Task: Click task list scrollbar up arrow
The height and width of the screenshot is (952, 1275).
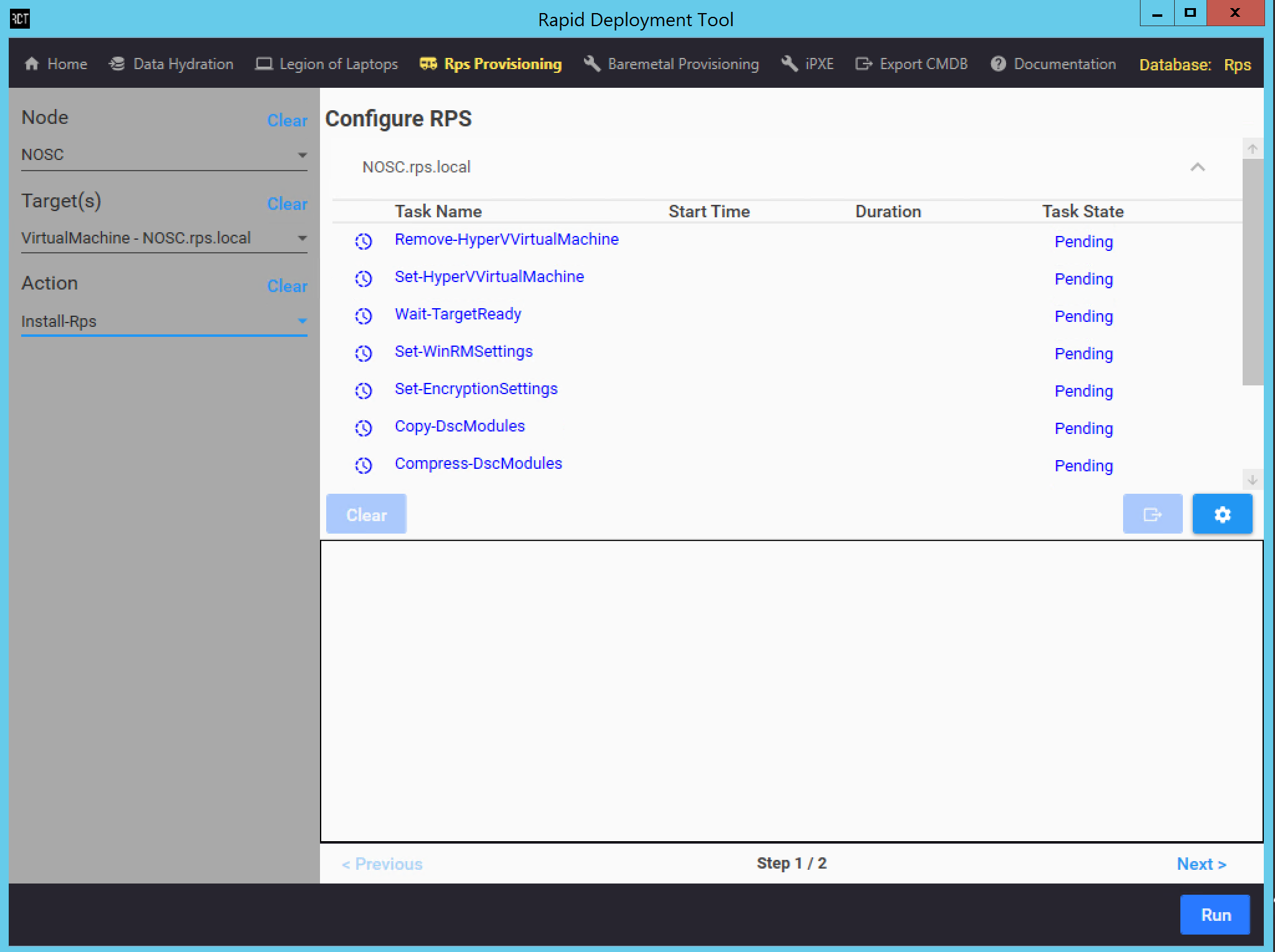Action: coord(1253,149)
